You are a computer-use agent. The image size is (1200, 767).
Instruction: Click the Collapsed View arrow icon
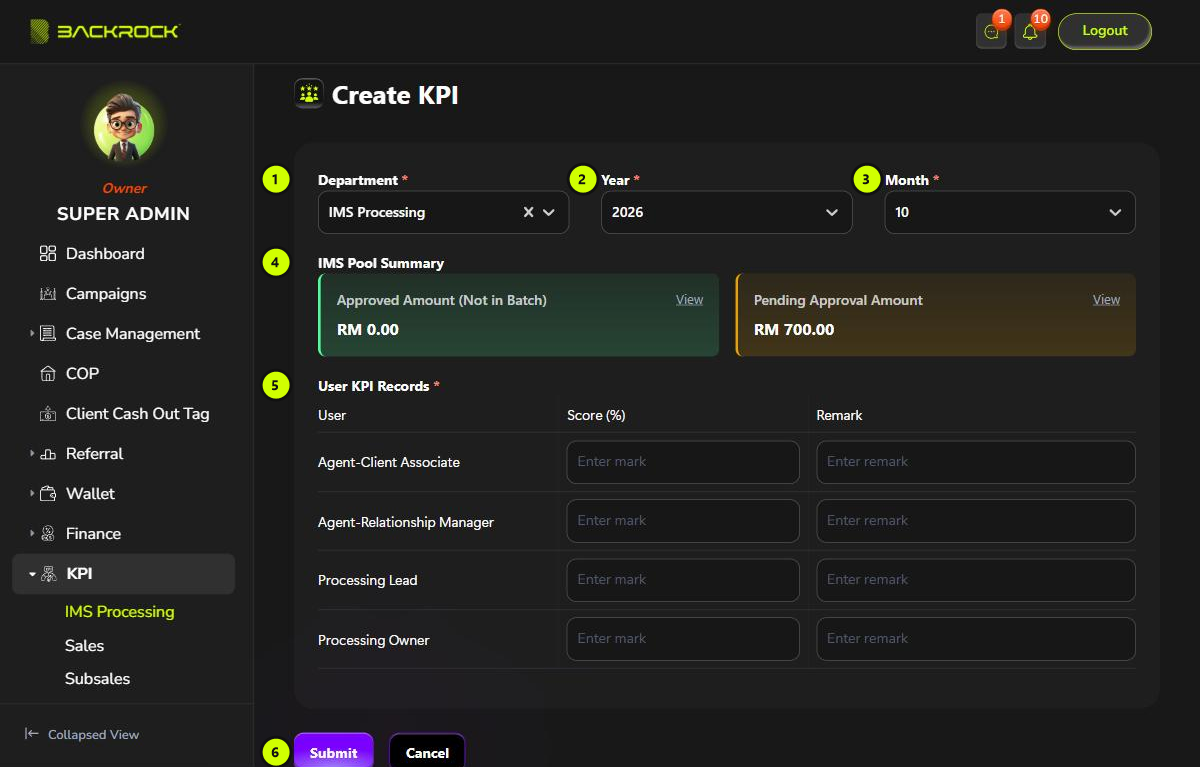tap(32, 734)
